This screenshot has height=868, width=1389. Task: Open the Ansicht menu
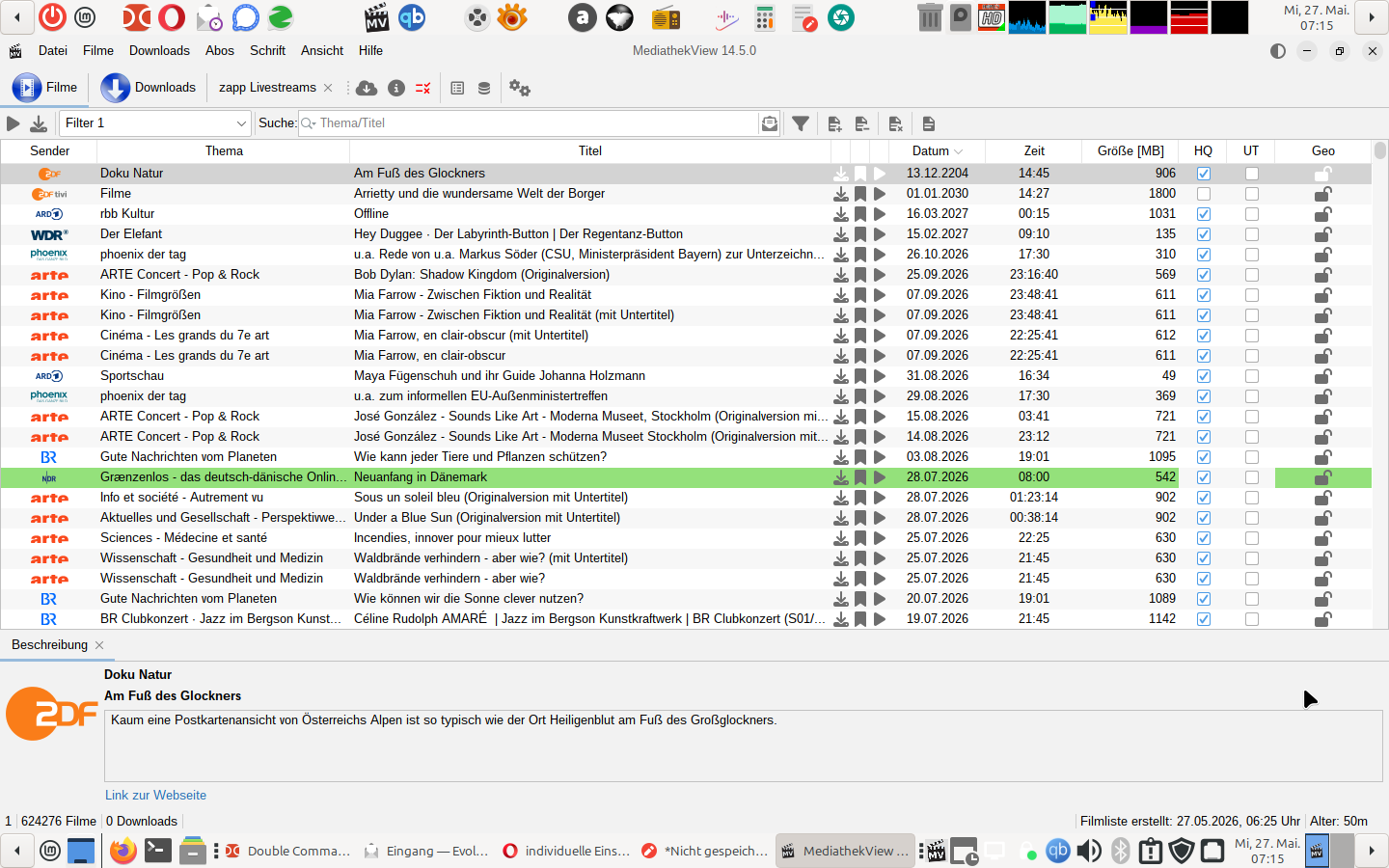(x=322, y=51)
